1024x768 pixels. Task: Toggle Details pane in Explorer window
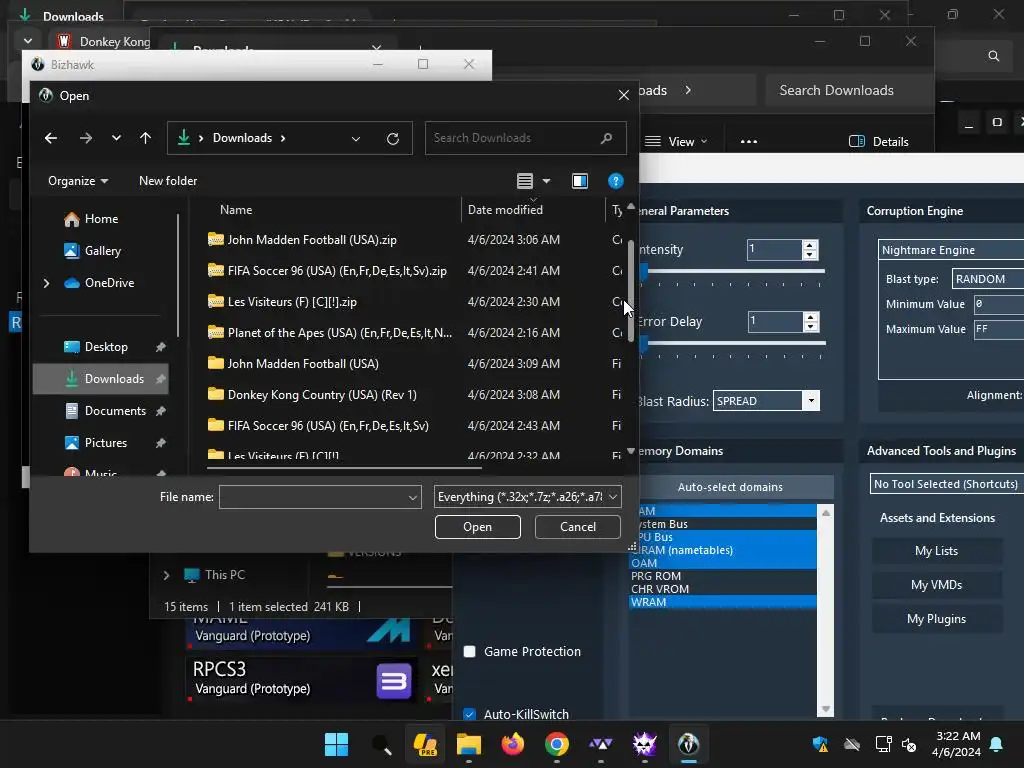pos(878,142)
